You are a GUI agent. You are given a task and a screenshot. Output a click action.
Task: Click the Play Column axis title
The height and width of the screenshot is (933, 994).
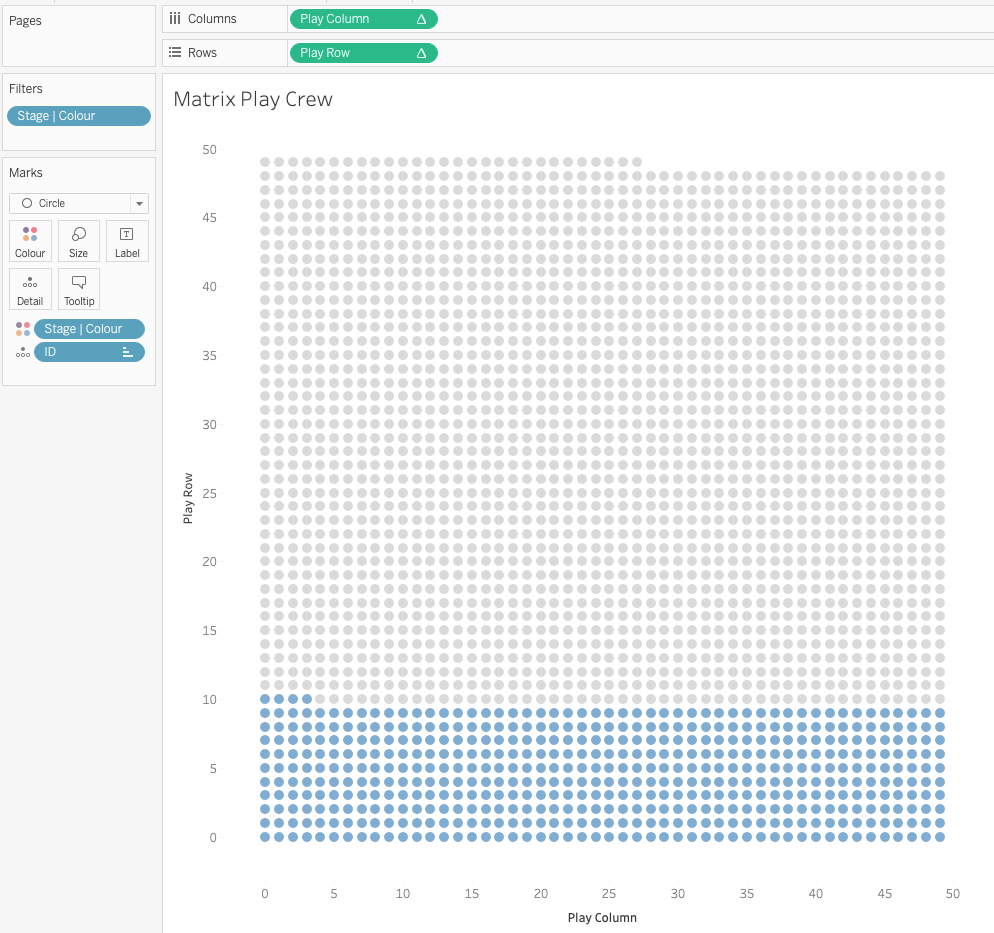(602, 917)
